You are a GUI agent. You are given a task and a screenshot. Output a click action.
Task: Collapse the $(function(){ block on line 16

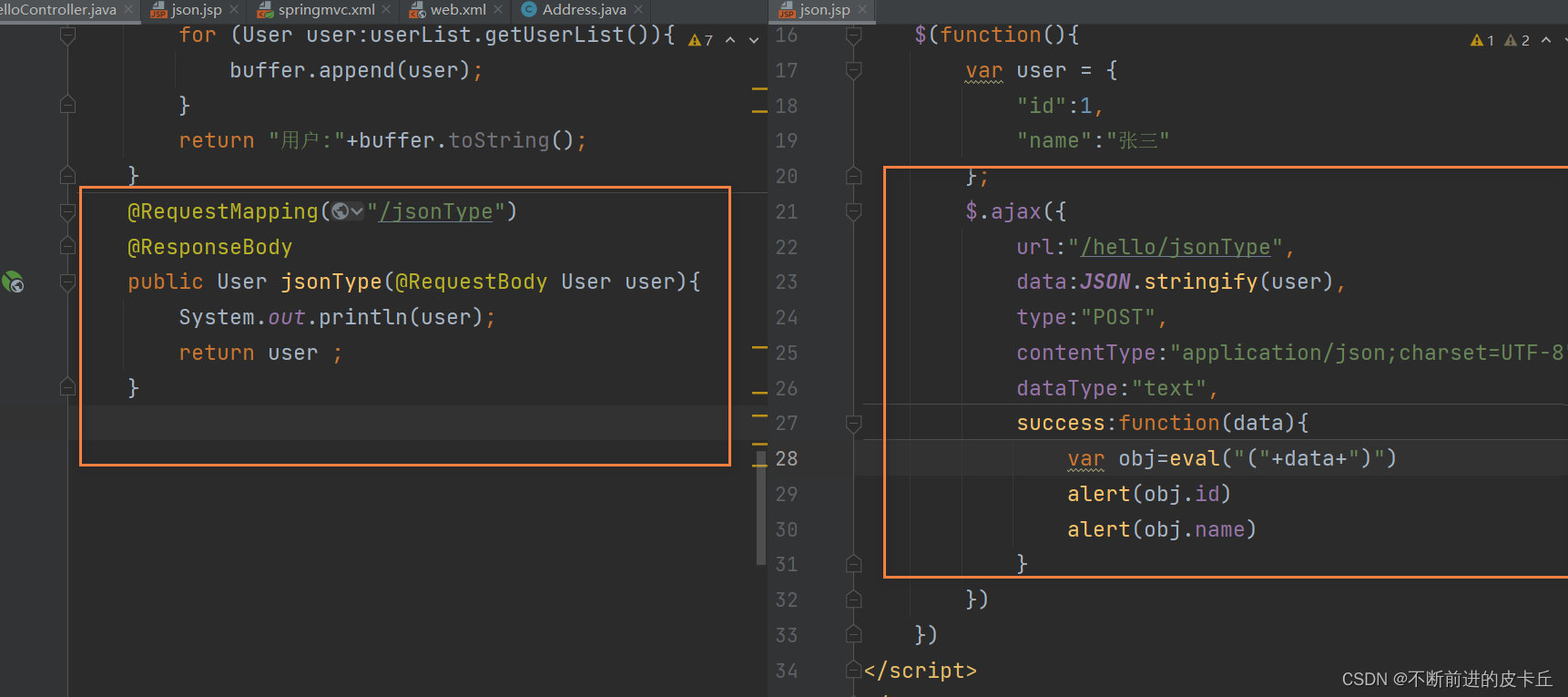853,36
